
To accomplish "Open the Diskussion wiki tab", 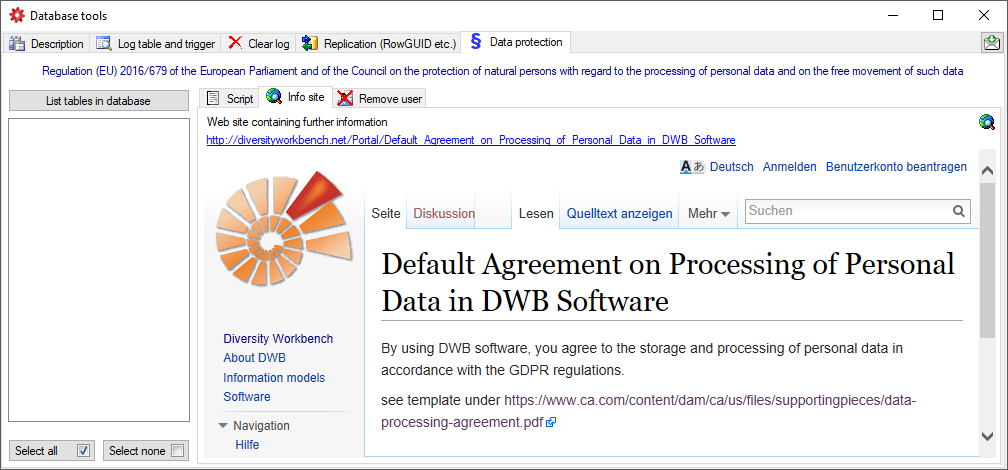I will click(444, 213).
